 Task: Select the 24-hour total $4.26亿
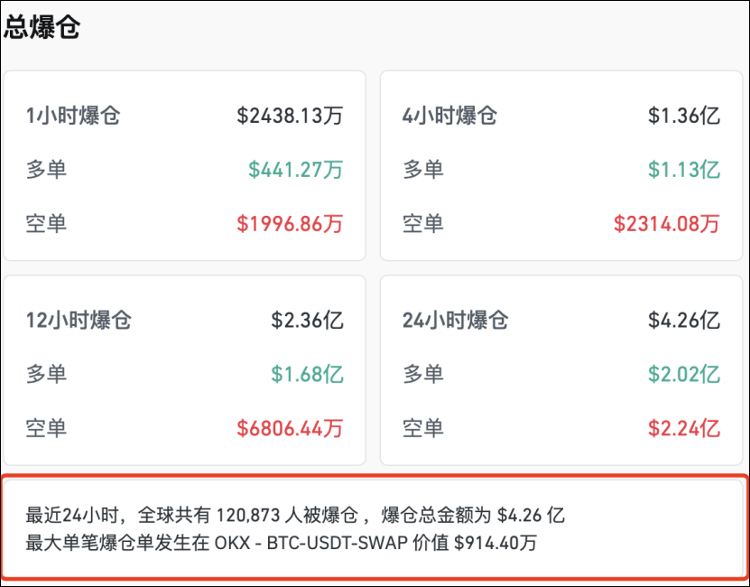684,320
